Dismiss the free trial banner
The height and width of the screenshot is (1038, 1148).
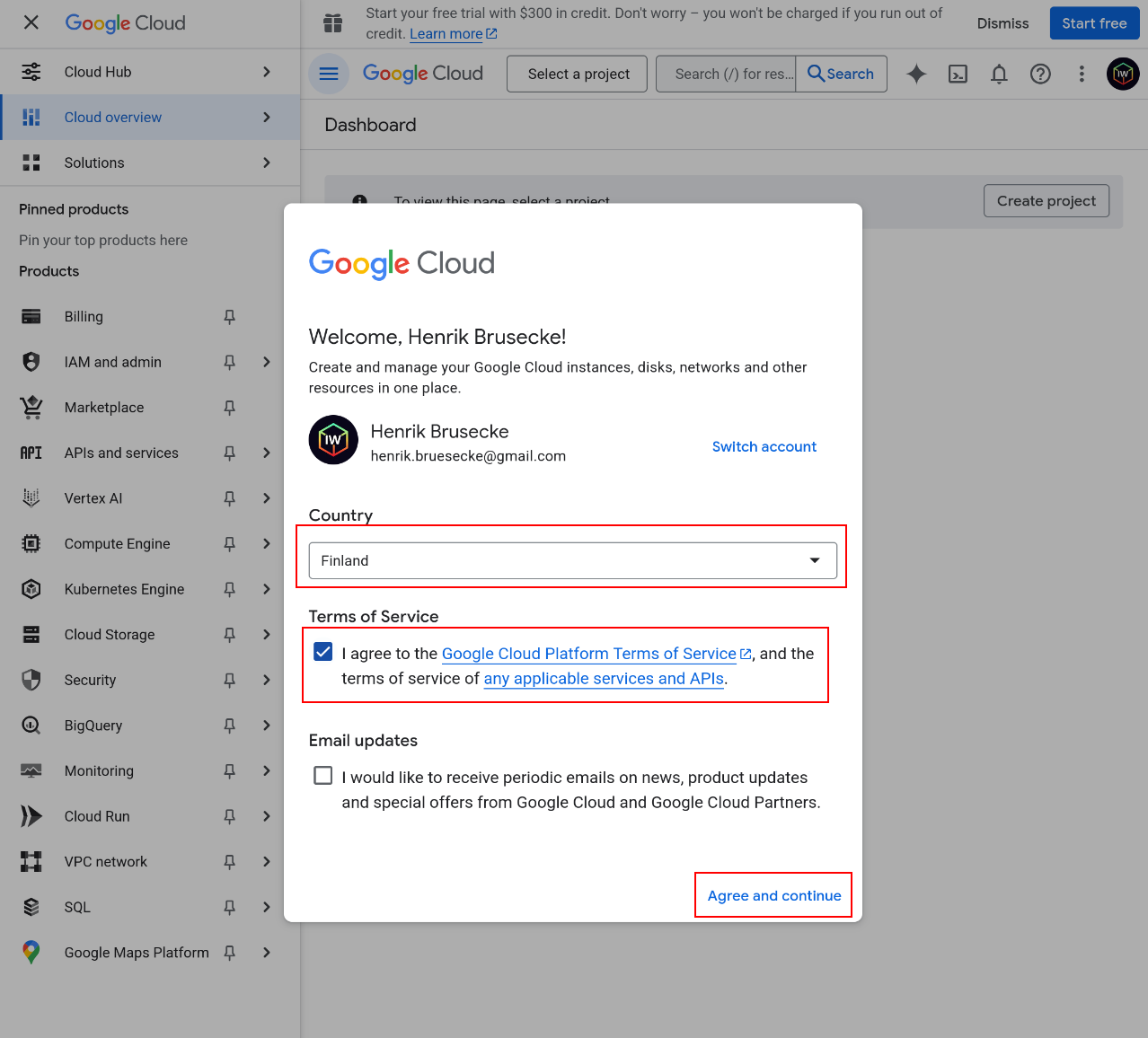(1002, 23)
